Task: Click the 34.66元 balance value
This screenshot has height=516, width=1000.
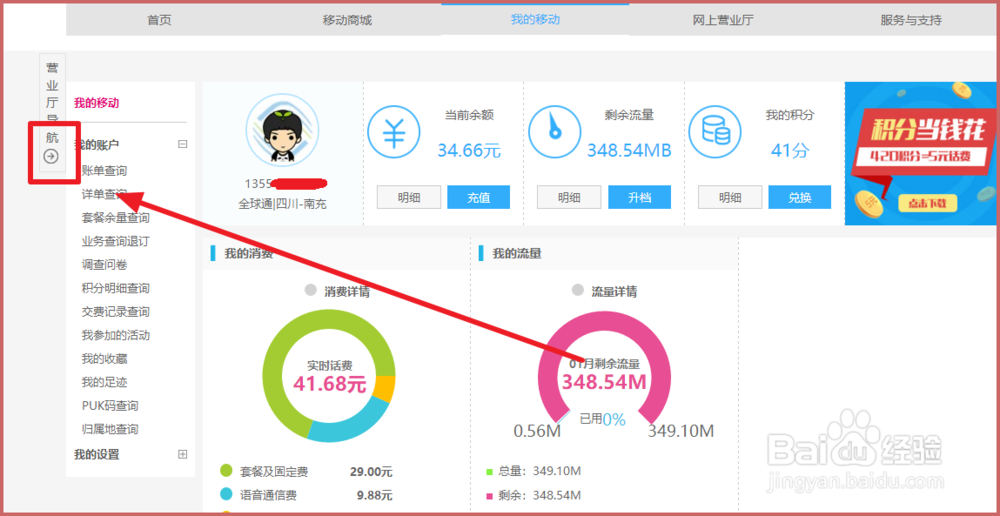Action: click(469, 151)
